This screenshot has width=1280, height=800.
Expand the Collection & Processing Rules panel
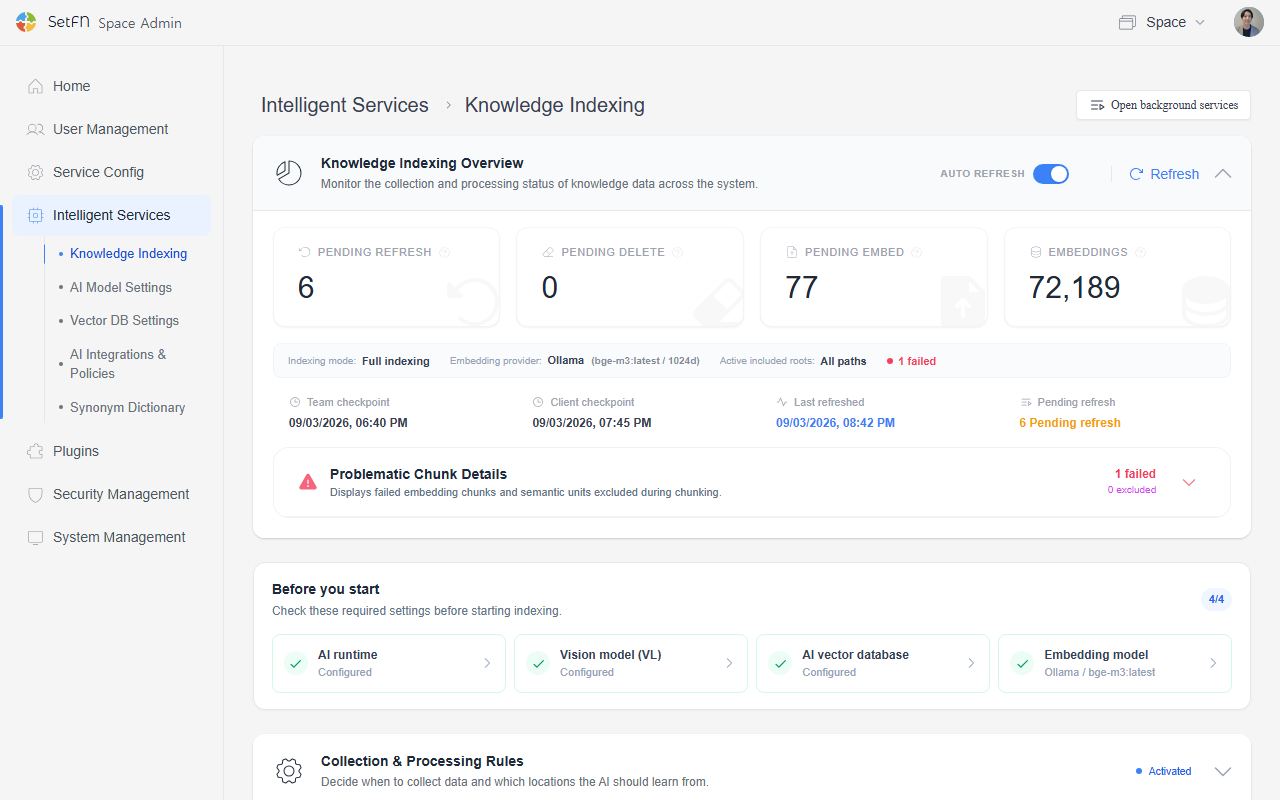1222,771
